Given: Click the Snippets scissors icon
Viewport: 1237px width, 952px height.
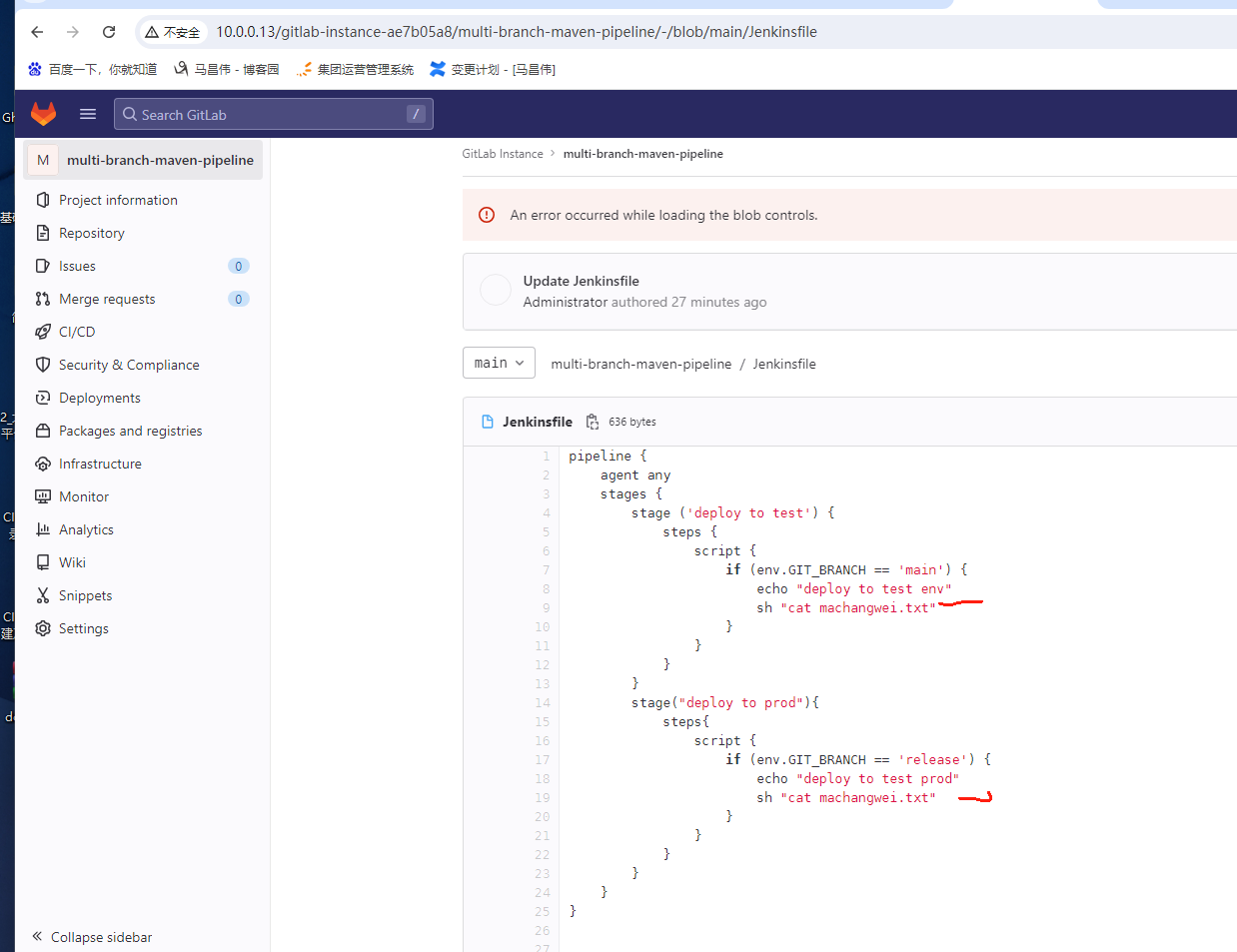Looking at the screenshot, I should coord(43,595).
